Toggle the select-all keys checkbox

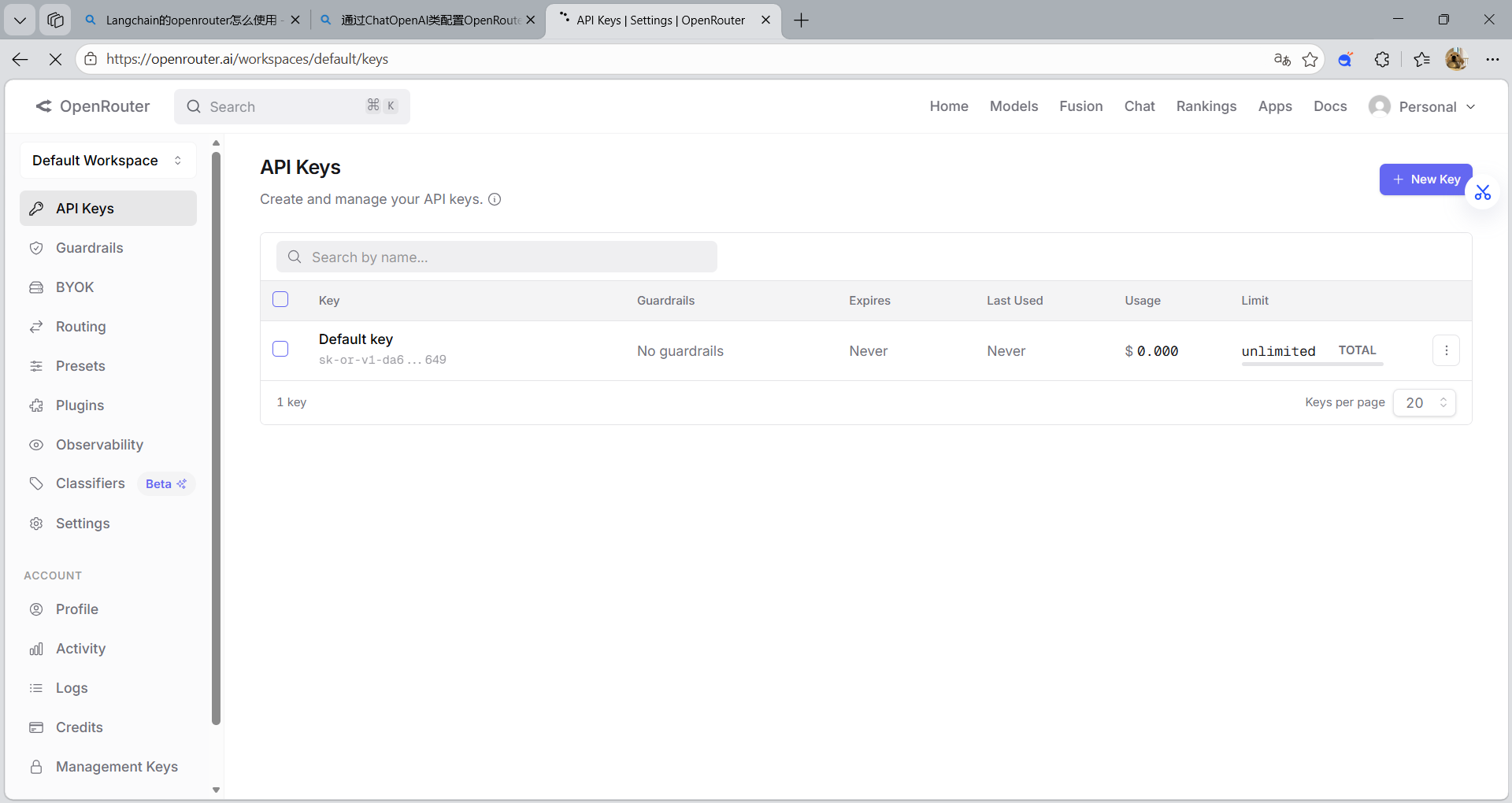tap(280, 299)
